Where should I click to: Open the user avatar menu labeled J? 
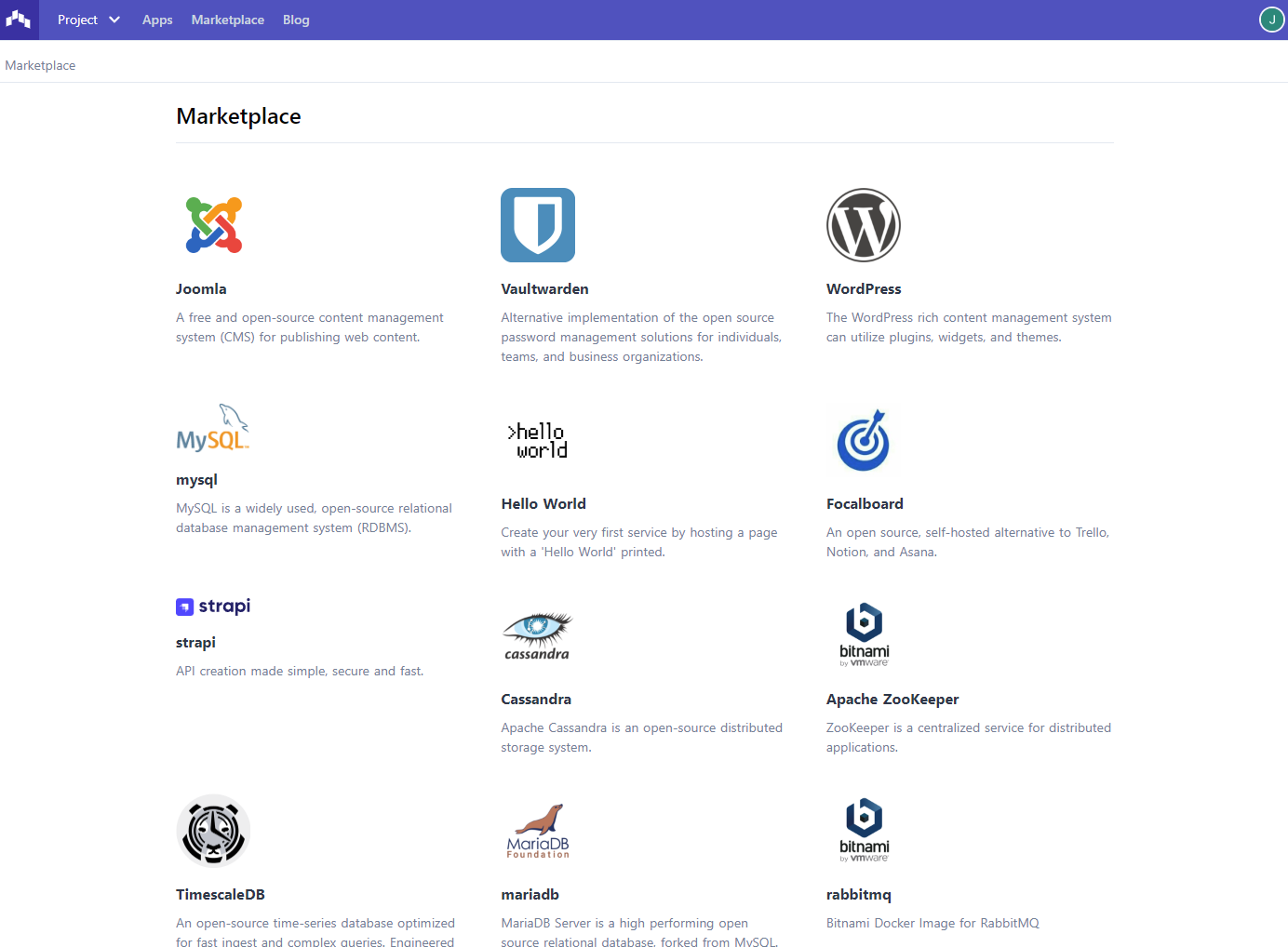point(1271,20)
